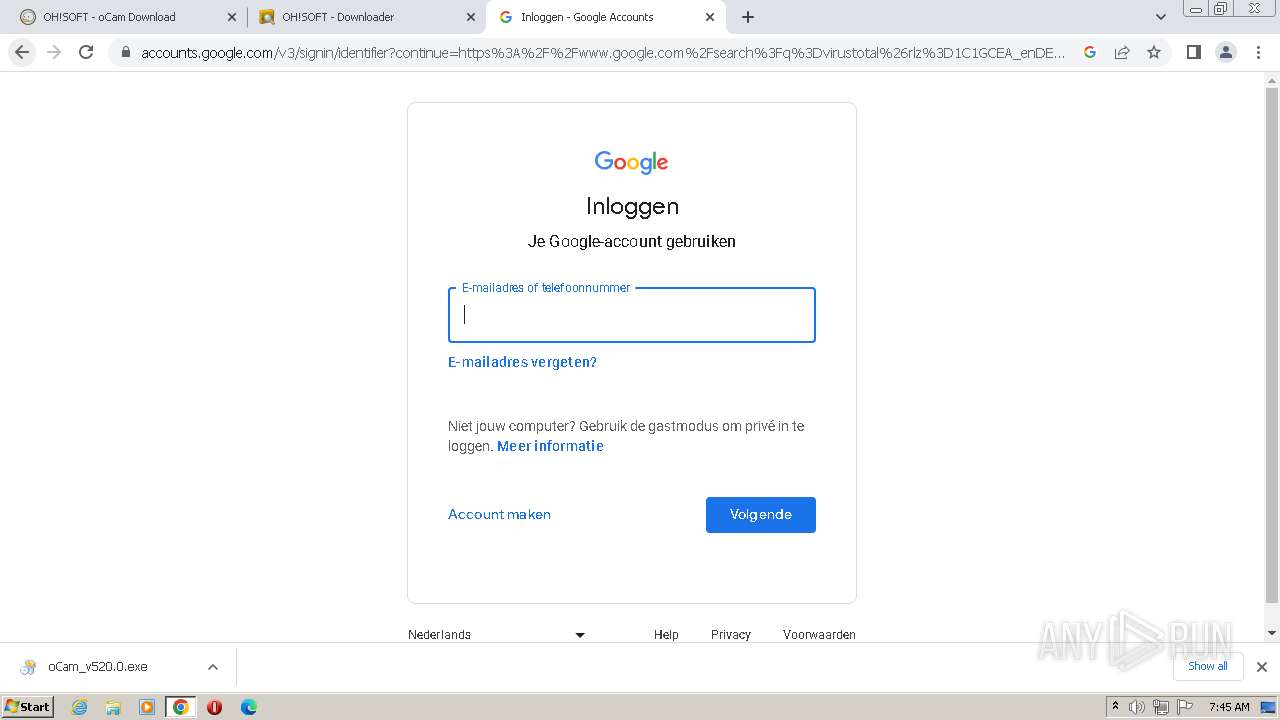The width and height of the screenshot is (1280, 720).
Task: Click 'Show all' downloads button
Action: pos(1208,666)
